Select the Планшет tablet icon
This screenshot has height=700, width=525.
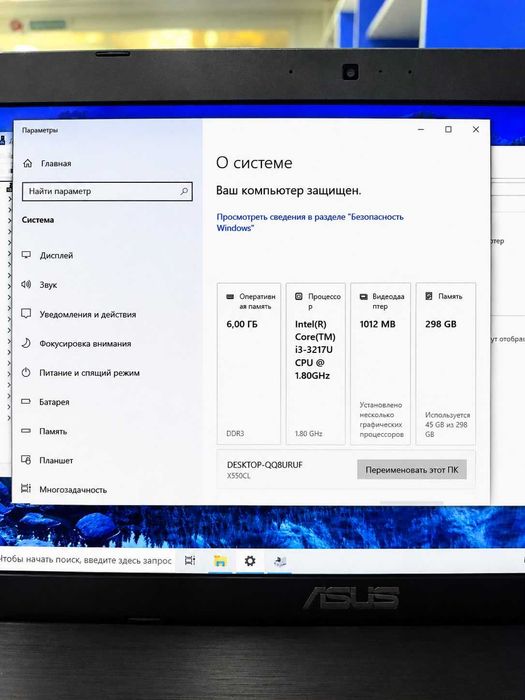[26, 460]
